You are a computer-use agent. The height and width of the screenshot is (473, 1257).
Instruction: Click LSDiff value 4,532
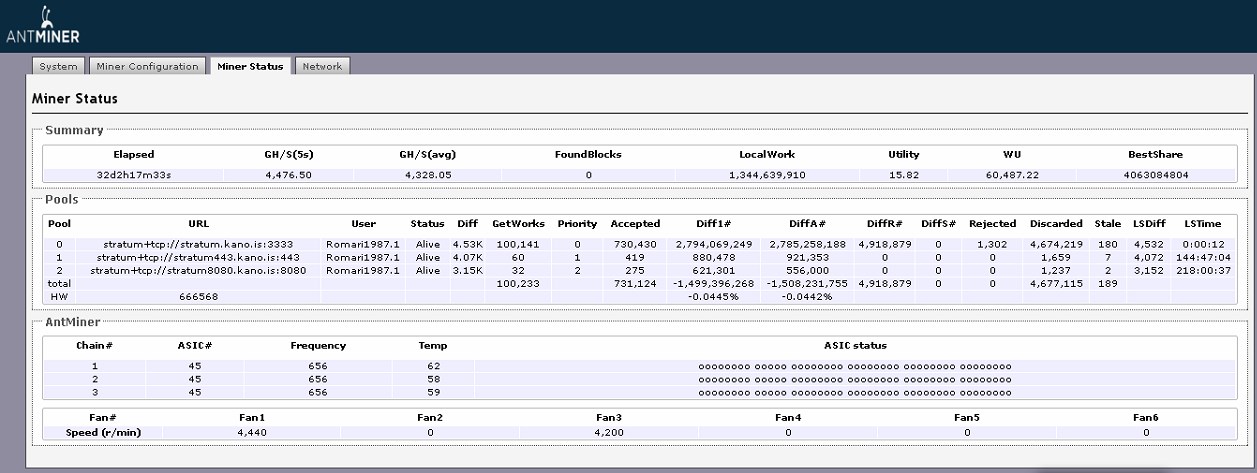tap(1149, 243)
